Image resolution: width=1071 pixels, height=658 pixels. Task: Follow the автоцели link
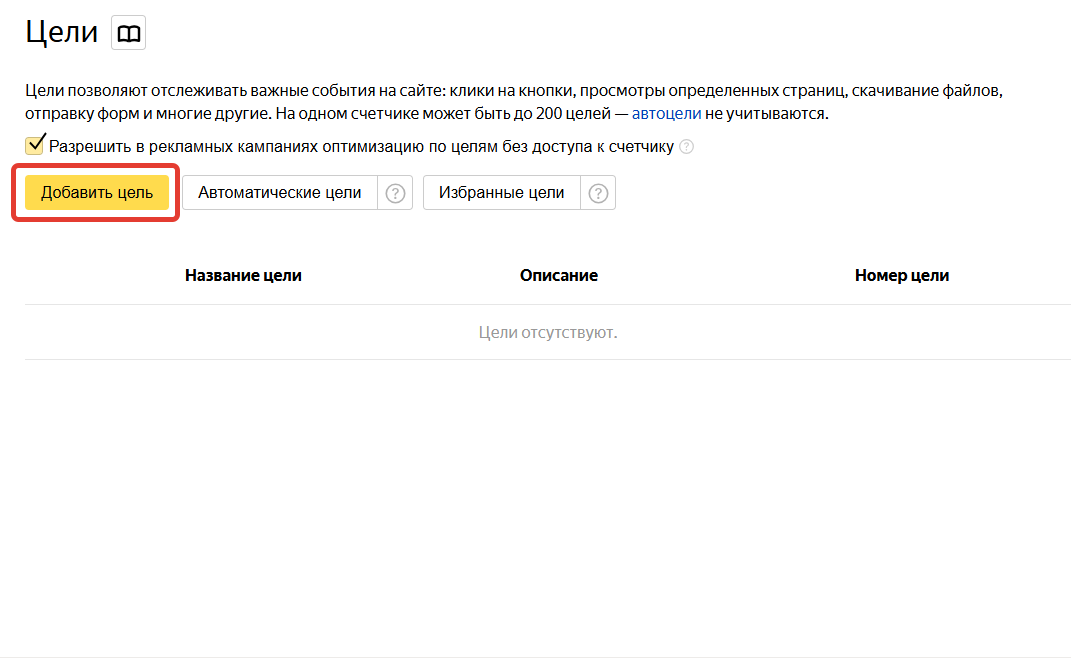[x=666, y=113]
